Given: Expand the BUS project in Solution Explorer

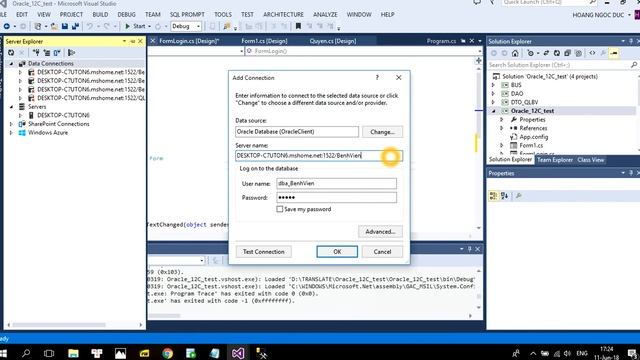Looking at the screenshot, I should 493,85.
